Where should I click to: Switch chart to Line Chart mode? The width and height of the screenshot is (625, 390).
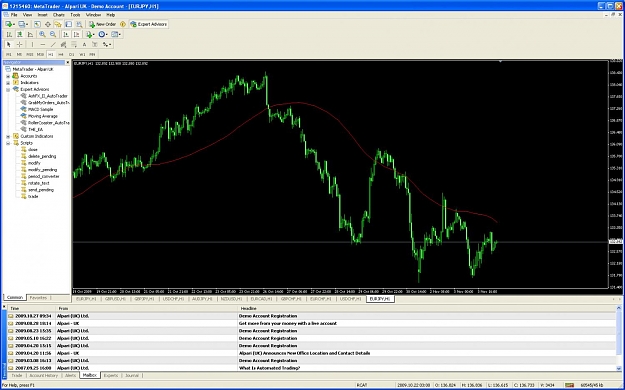pyautogui.click(x=30, y=34)
